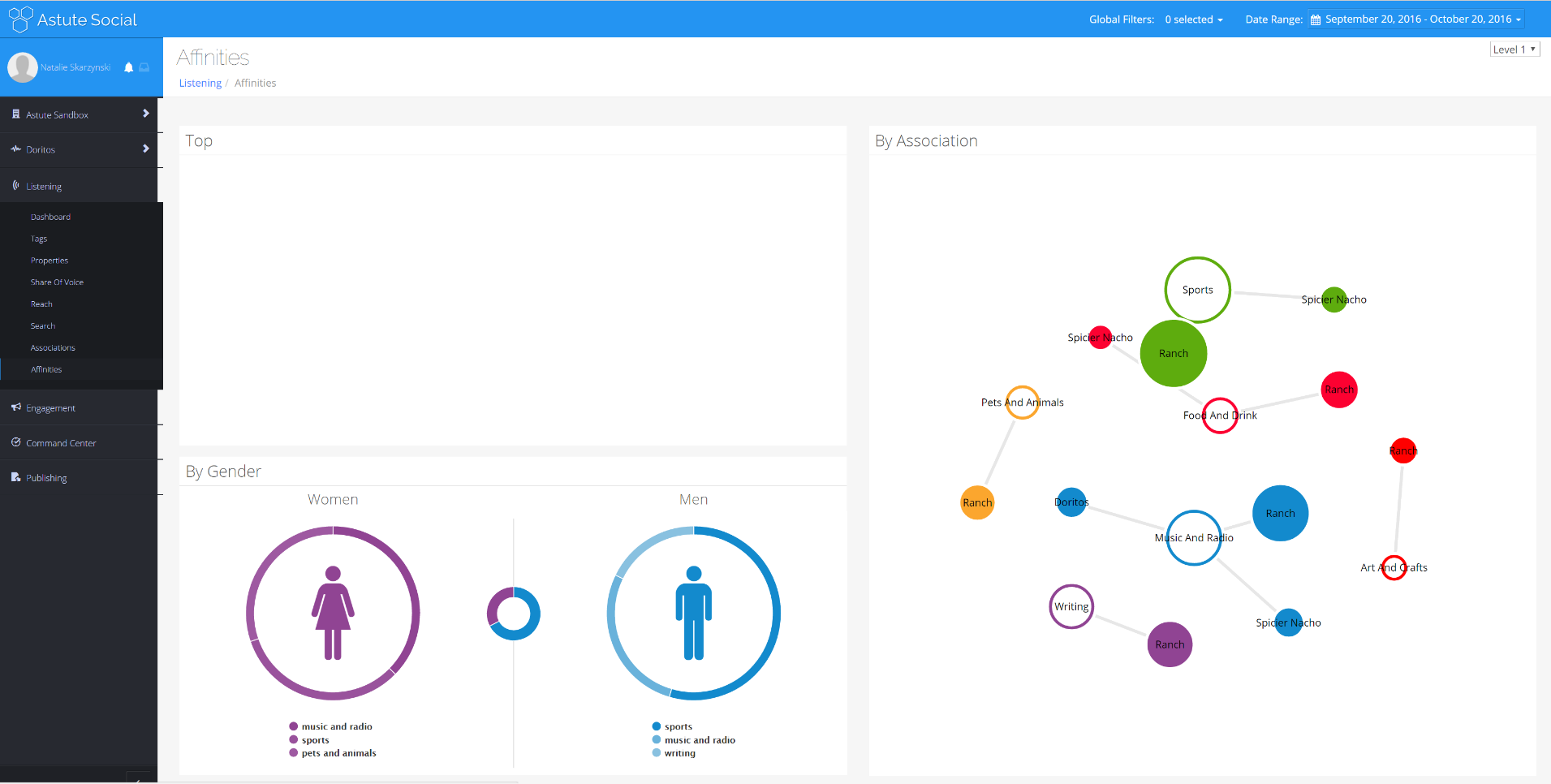
Task: Click the Astute Social hexagon logo
Action: pyautogui.click(x=20, y=19)
